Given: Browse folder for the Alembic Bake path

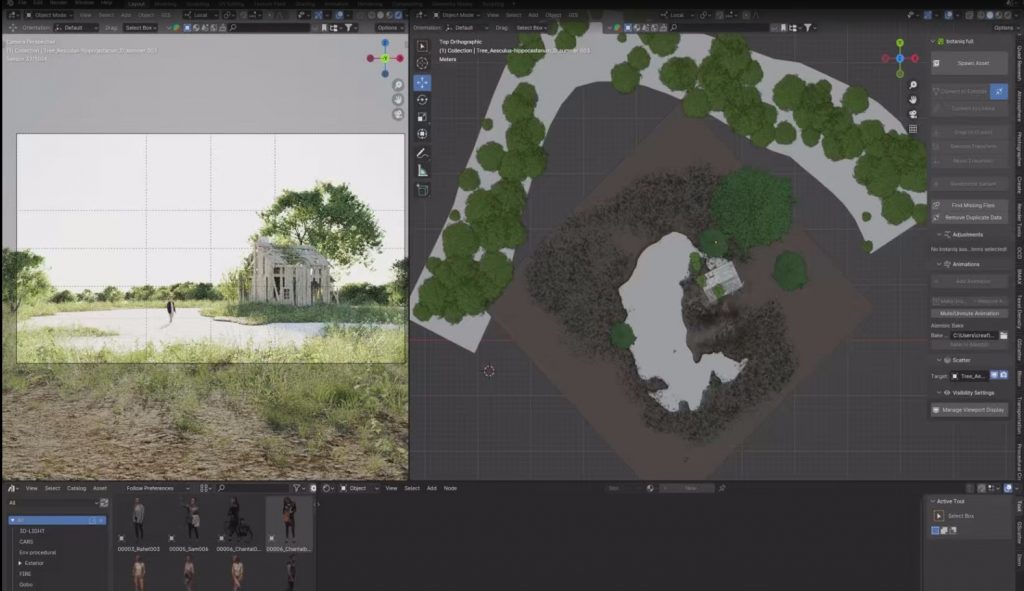Looking at the screenshot, I should point(1003,335).
